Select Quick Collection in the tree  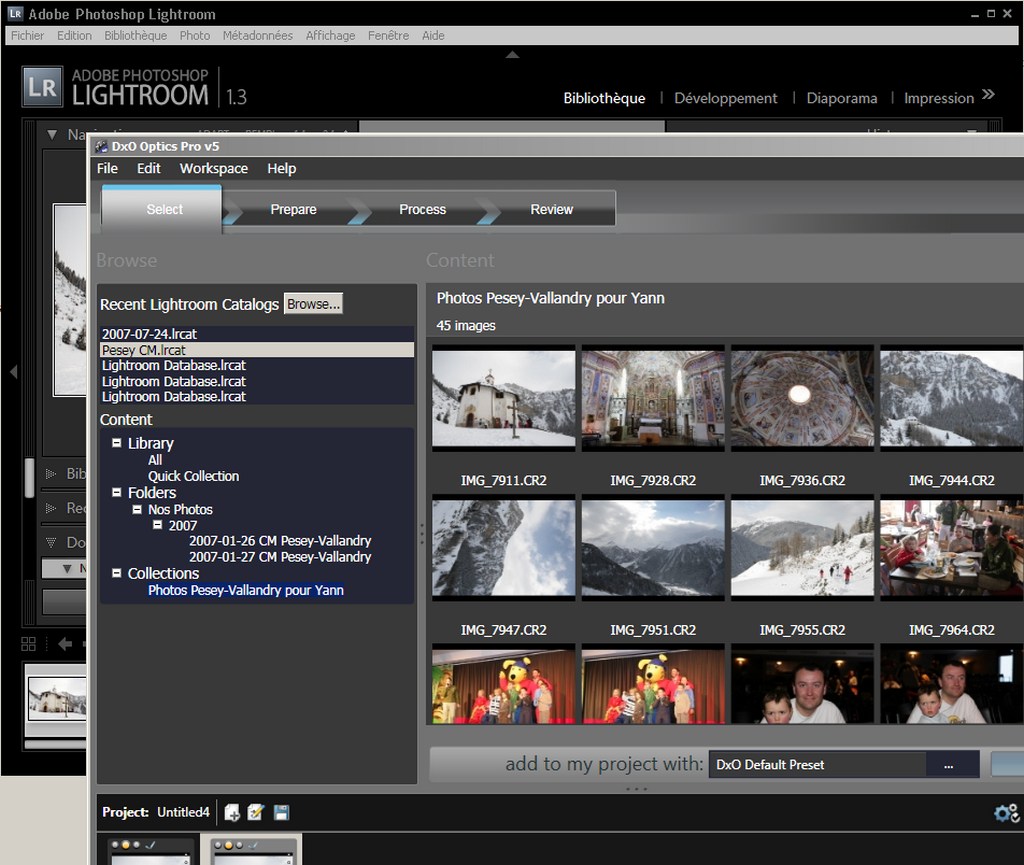click(193, 476)
